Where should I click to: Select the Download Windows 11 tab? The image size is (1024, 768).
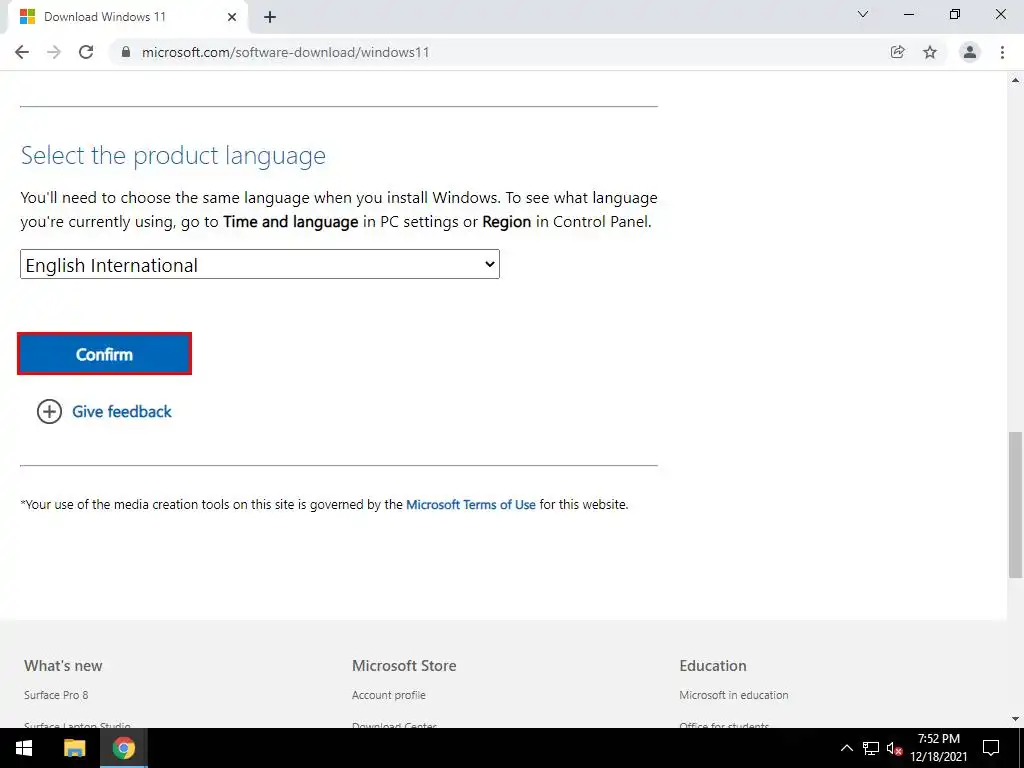click(x=127, y=17)
